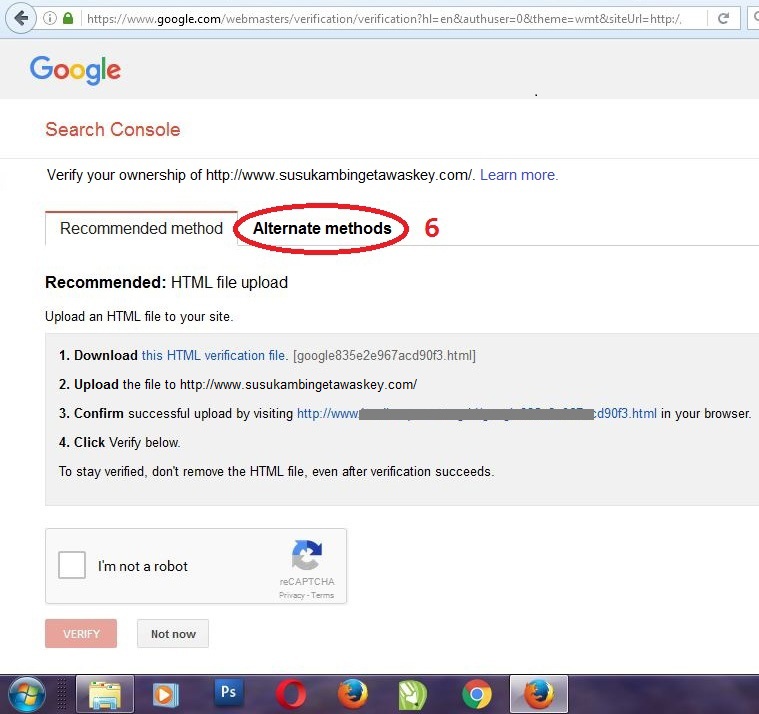
Task: Click '4. Click Verify below' step text
Action: tap(120, 442)
